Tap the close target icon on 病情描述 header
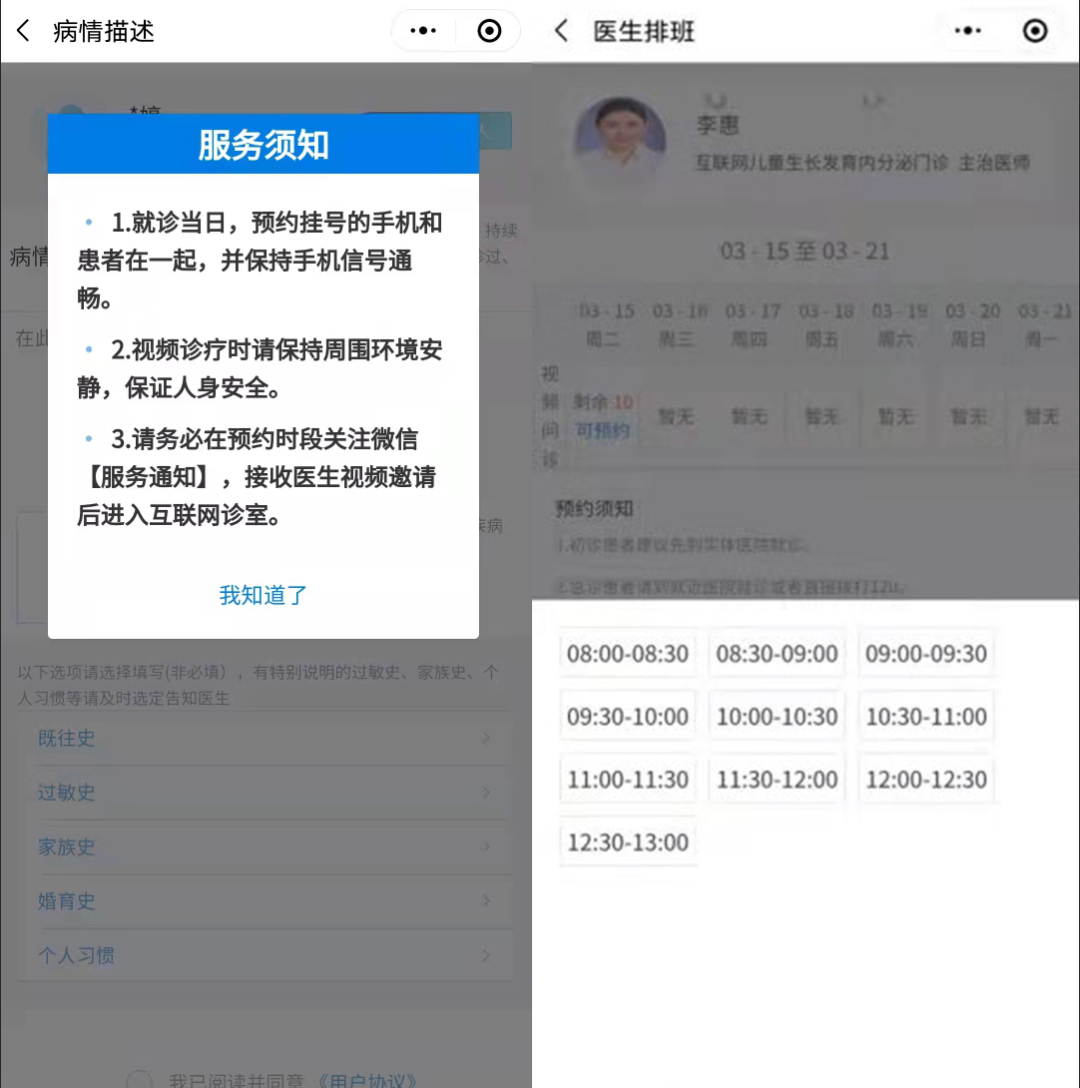The height and width of the screenshot is (1088, 1080). click(x=489, y=31)
